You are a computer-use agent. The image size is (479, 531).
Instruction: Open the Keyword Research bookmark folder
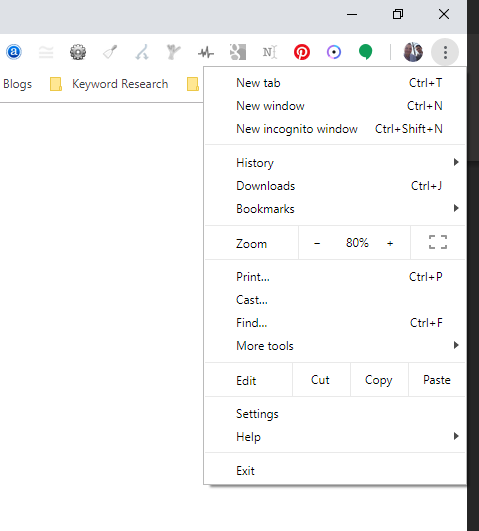109,84
